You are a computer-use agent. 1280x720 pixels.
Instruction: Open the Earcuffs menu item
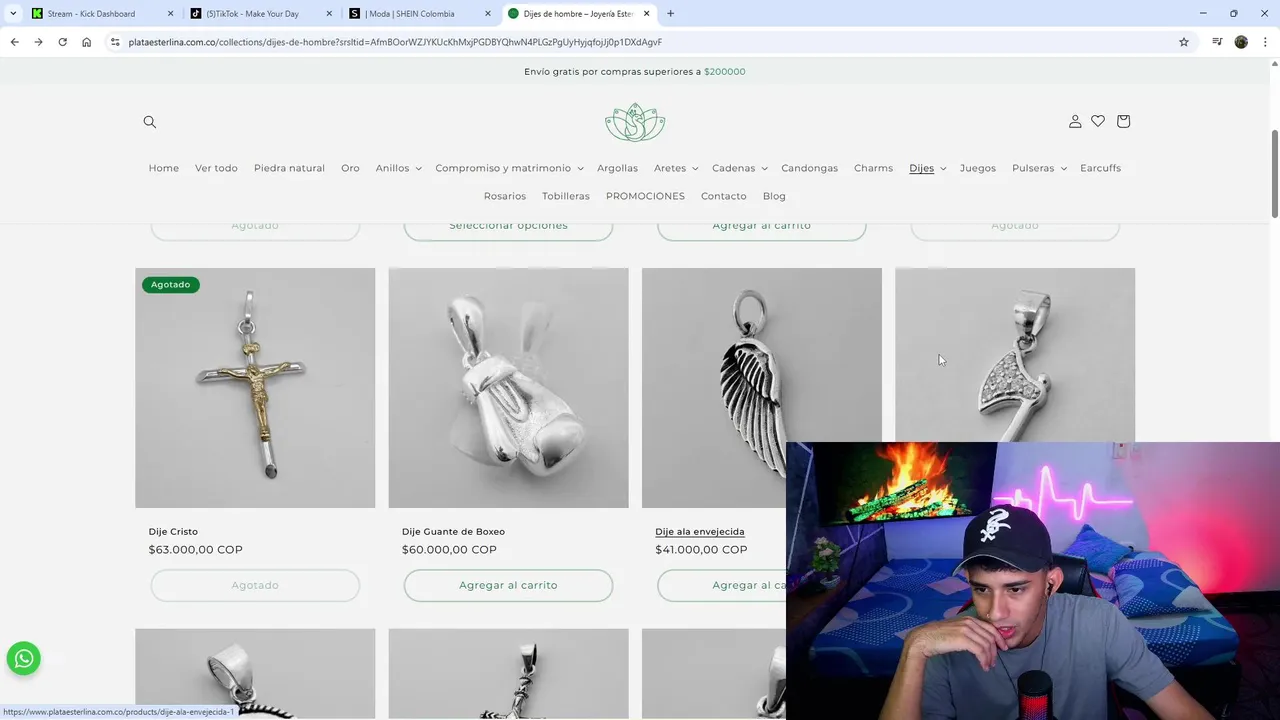coord(1100,168)
